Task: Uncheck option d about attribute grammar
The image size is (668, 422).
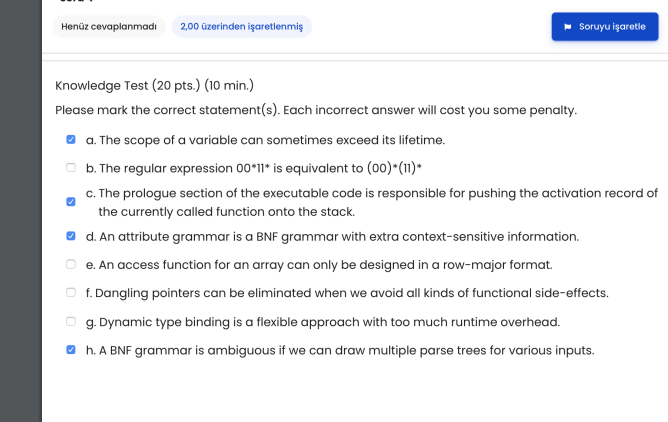Action: [x=71, y=237]
